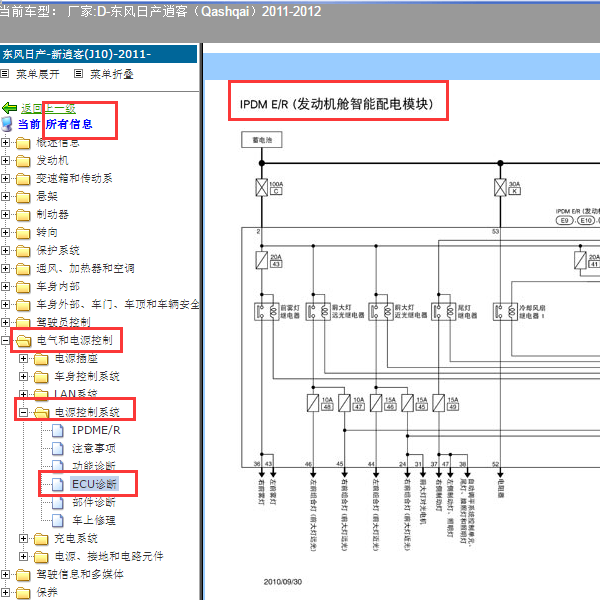600x600 pixels.
Task: Expand the 变速箱和传动系 node
Action: [5, 178]
